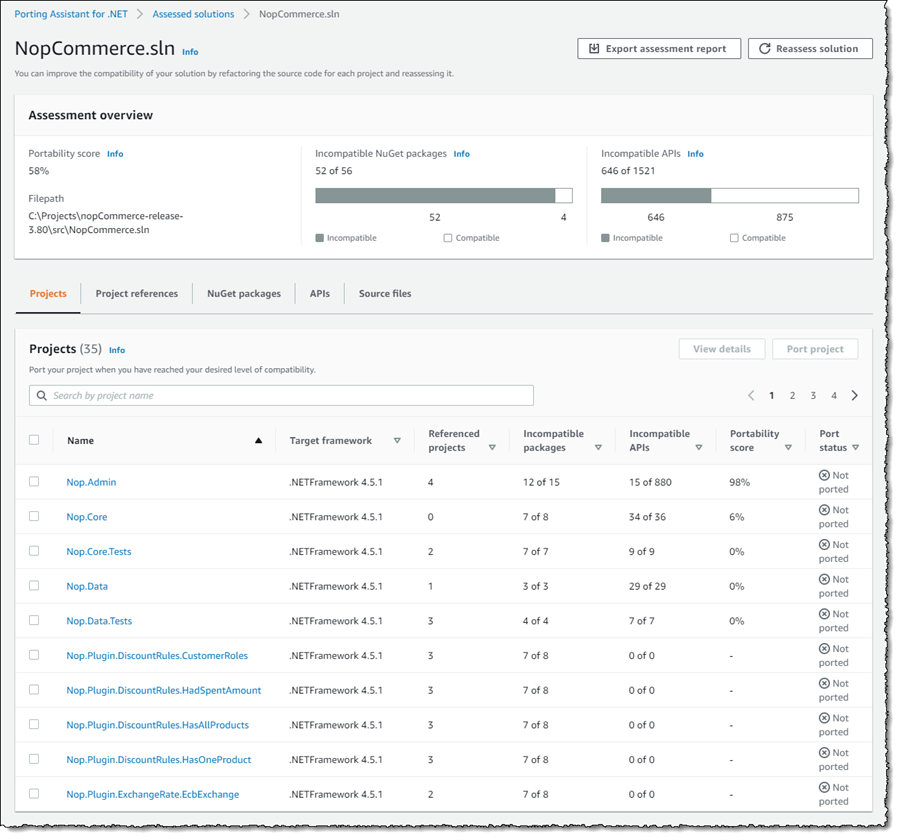
Task: Sort by Incompatible APIs column arrow
Action: coord(699,448)
